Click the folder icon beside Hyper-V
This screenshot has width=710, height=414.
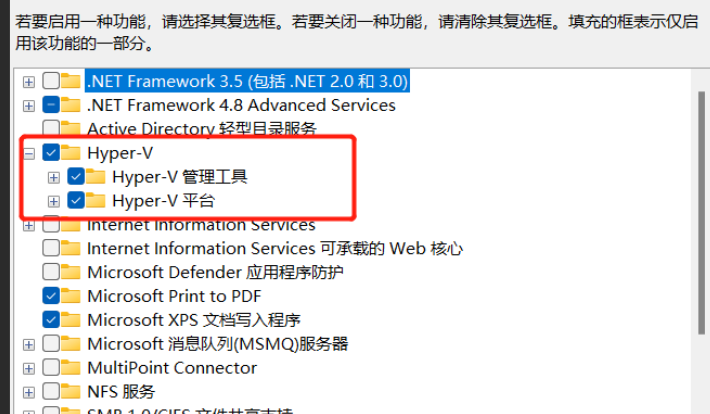[71, 152]
